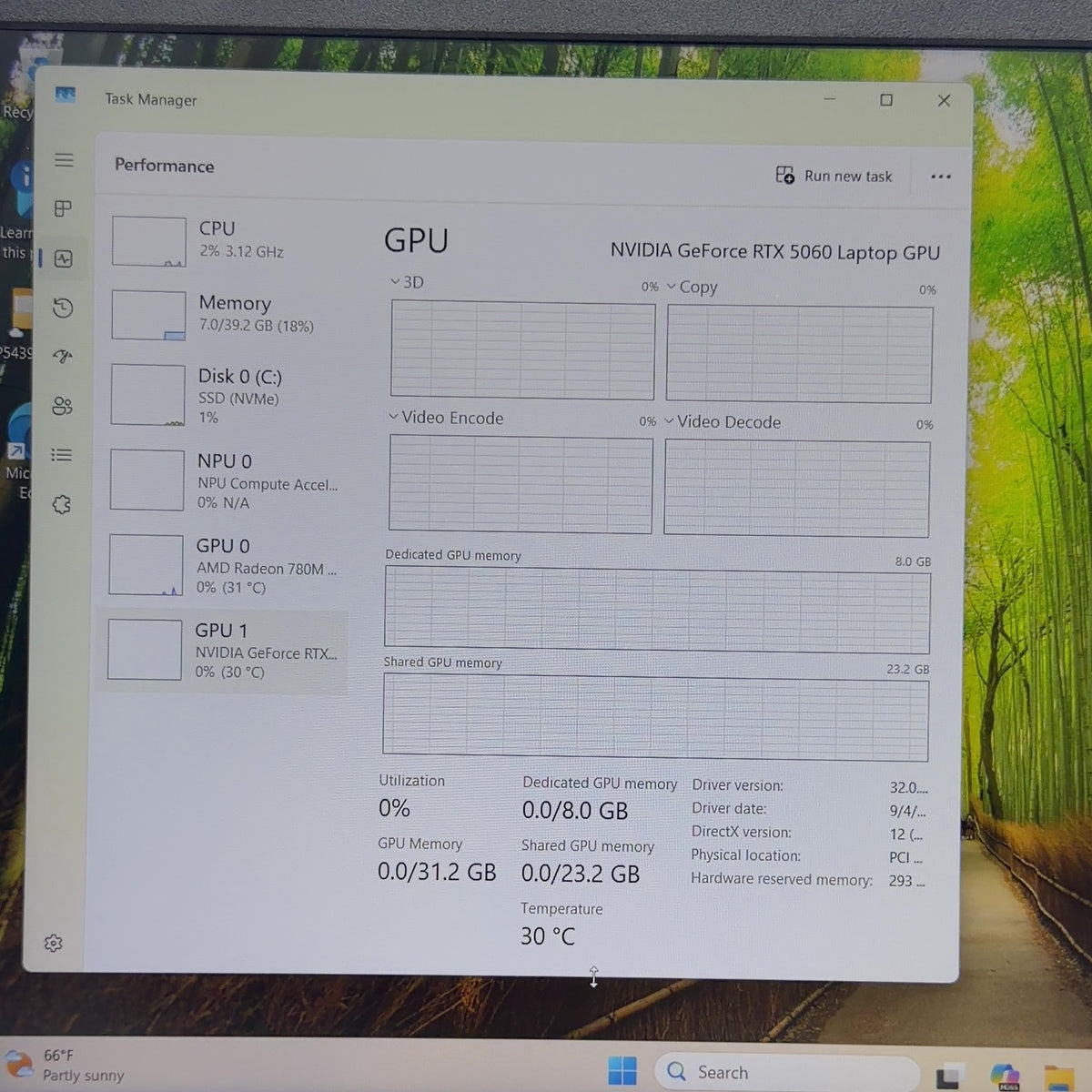Image resolution: width=1092 pixels, height=1092 pixels.
Task: Open the Details page icon
Action: click(61, 454)
